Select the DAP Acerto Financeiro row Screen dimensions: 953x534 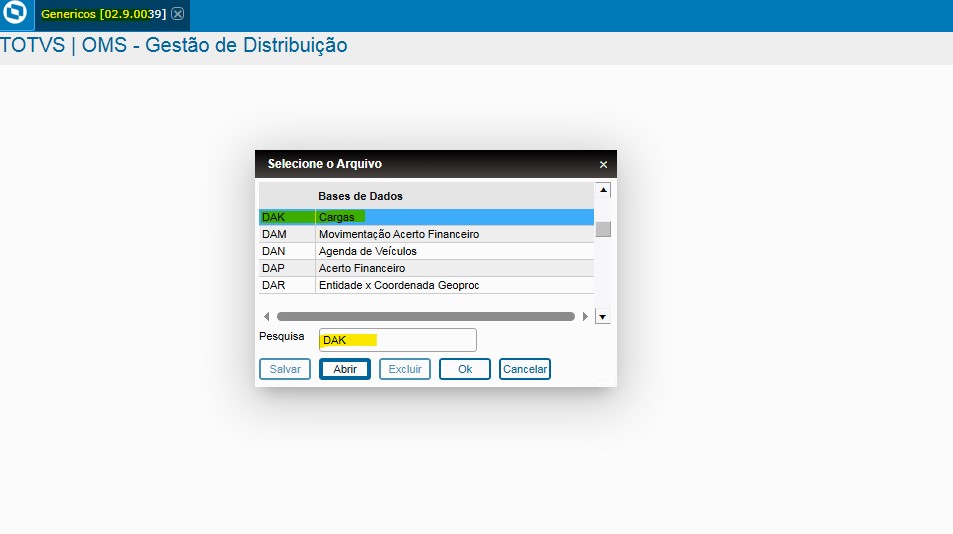pyautogui.click(x=426, y=268)
